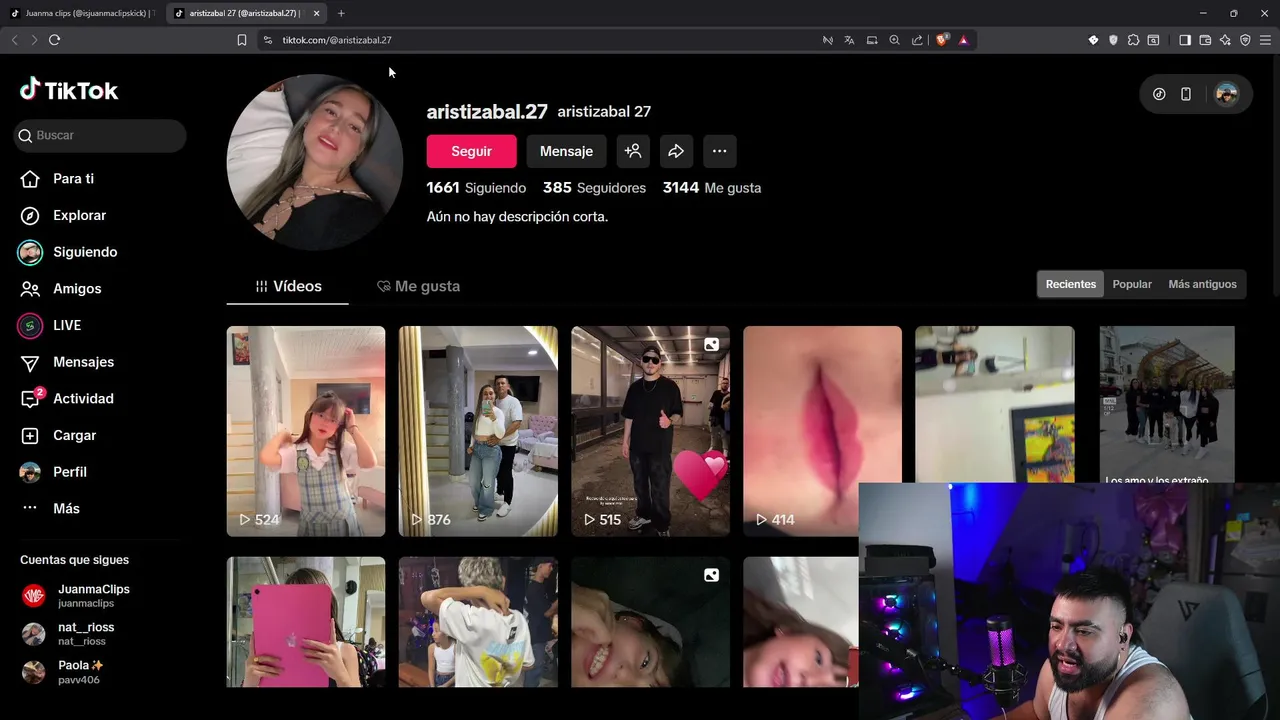Screen dimensions: 1280x720
Task: Go forward in browser history
Action: point(34,40)
